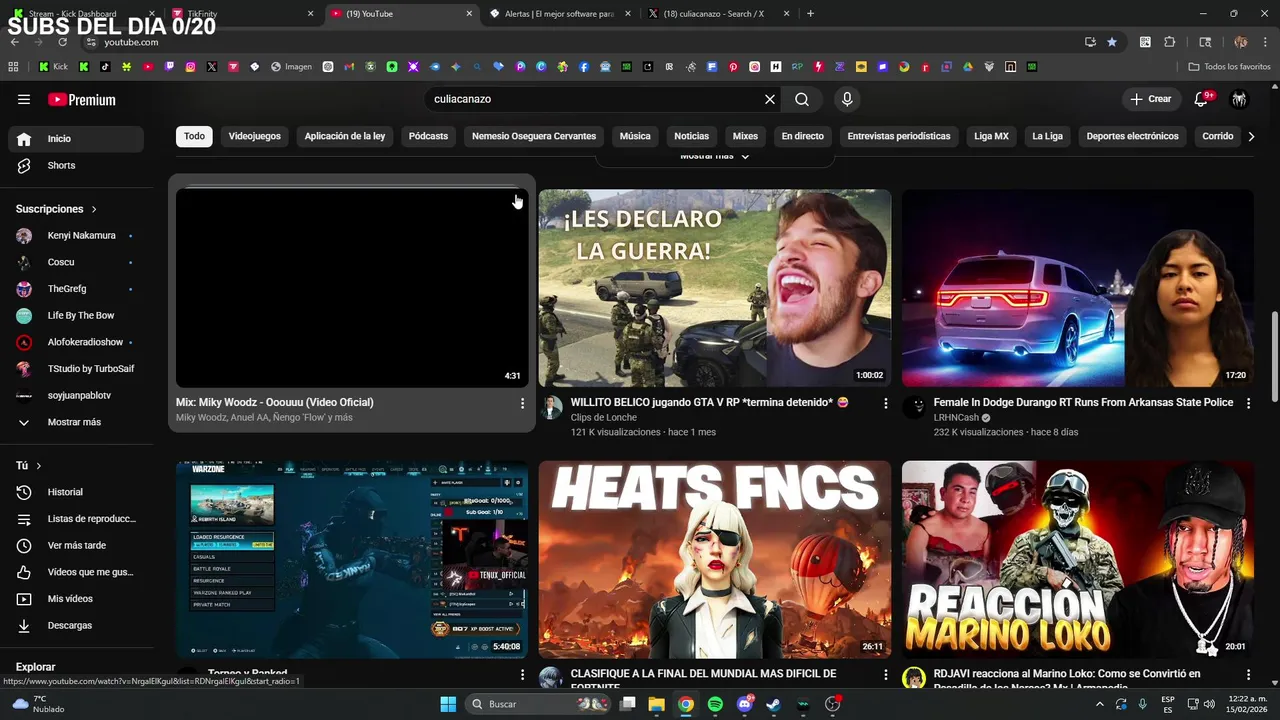Image resolution: width=1280 pixels, height=720 pixels.
Task: Play the HEATS FNCS thumbnail
Action: [715, 559]
